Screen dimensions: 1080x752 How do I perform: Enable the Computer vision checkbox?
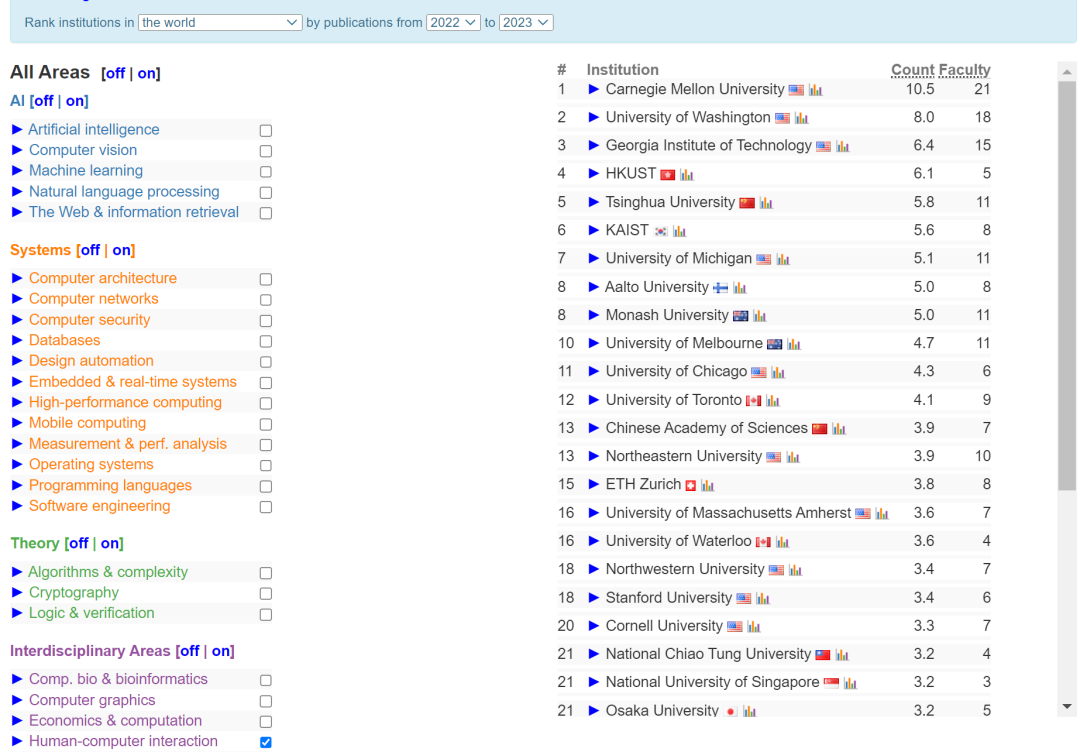pos(265,150)
